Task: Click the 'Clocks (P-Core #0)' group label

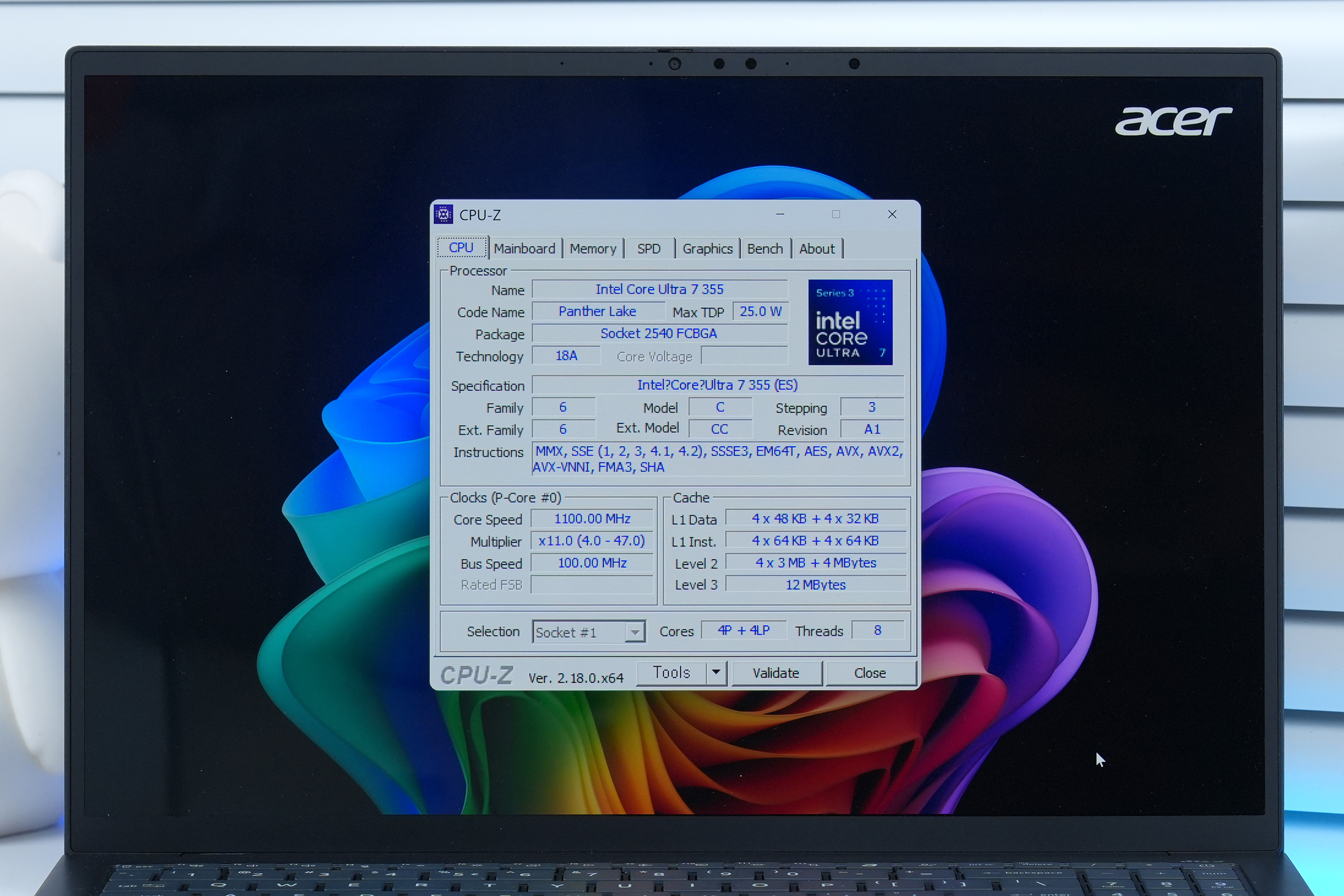Action: pyautogui.click(x=506, y=498)
